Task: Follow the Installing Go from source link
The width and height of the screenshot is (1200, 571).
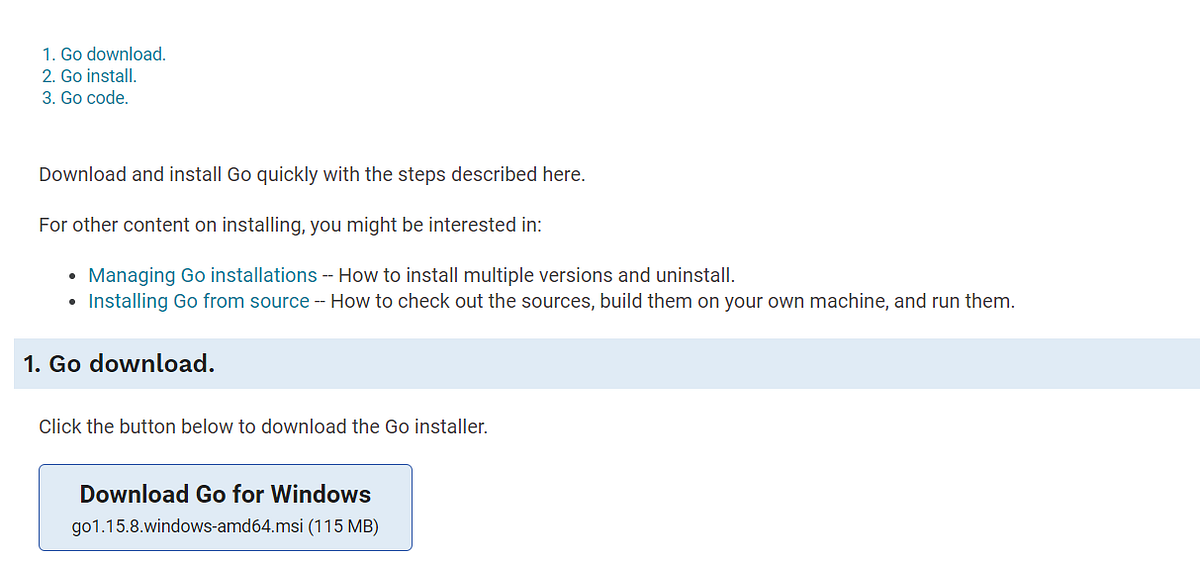Action: click(199, 301)
